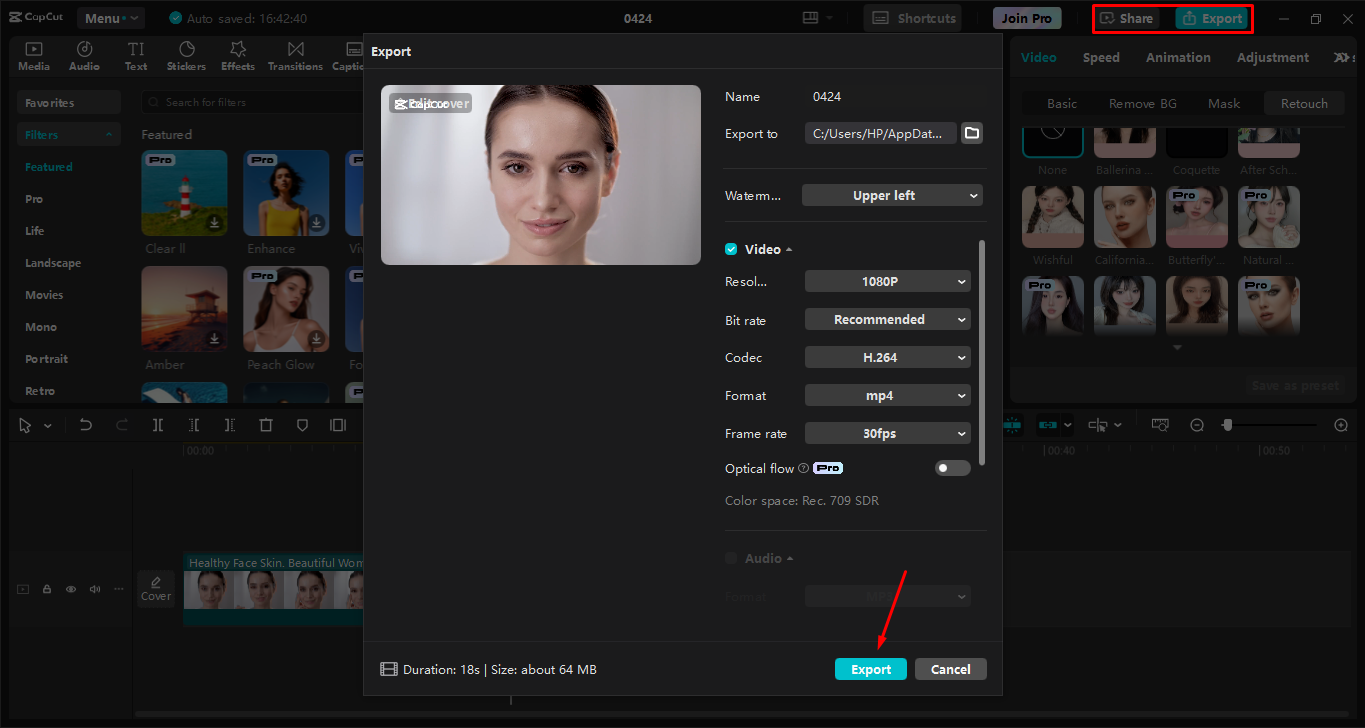This screenshot has width=1365, height=728.
Task: Enable the Optical flow toggle
Action: tap(952, 467)
